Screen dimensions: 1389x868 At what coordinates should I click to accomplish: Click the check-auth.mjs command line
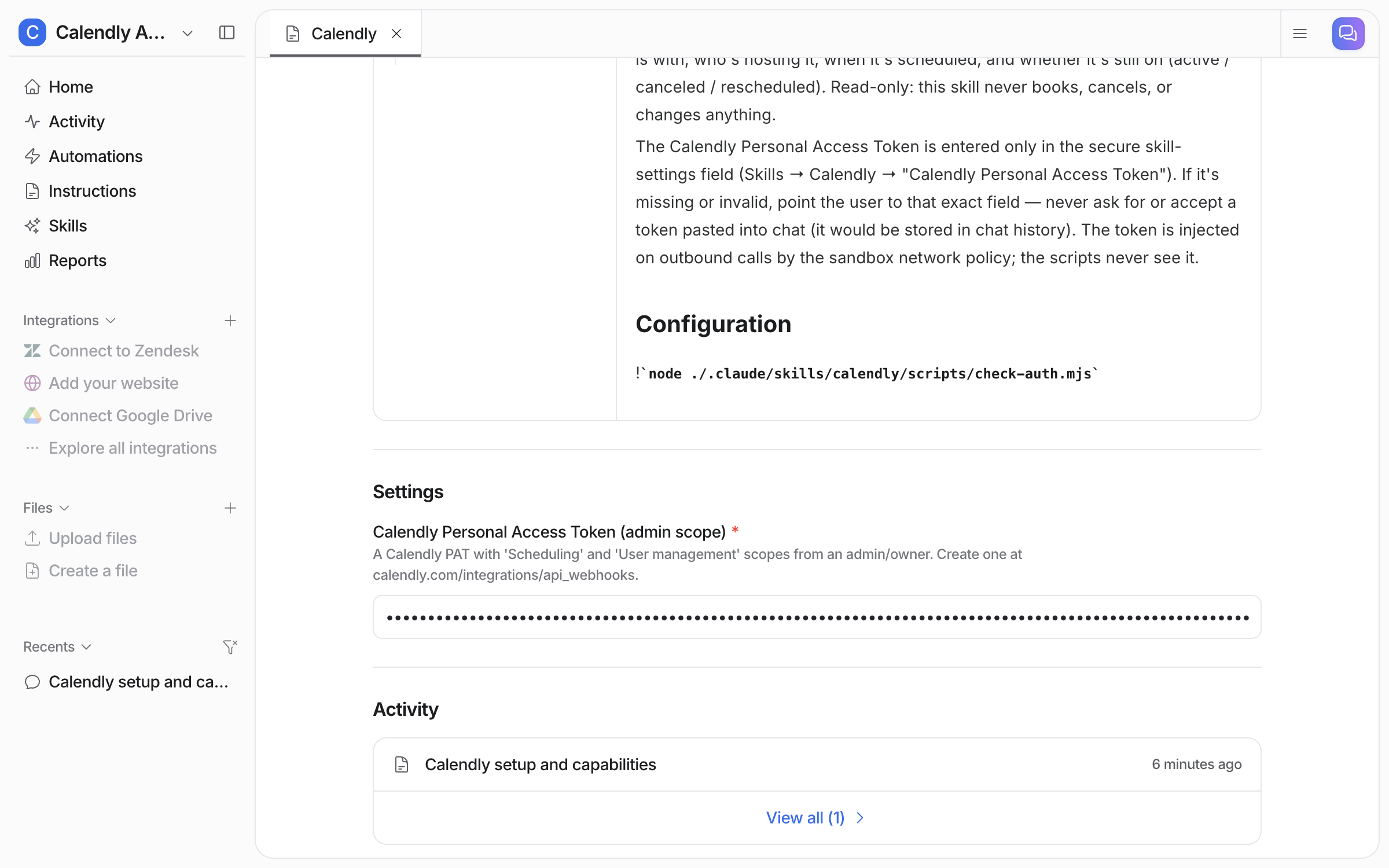point(867,373)
